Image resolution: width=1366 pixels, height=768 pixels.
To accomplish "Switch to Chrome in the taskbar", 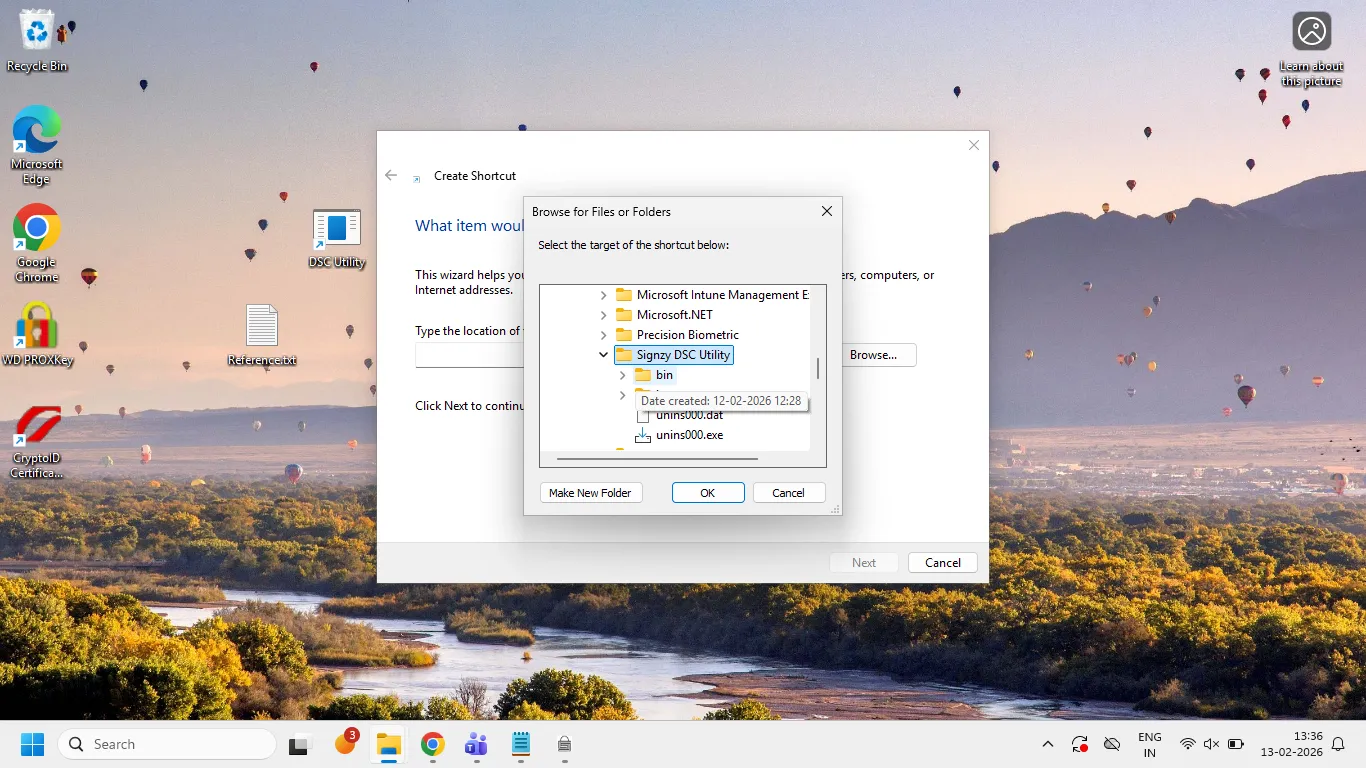I will point(432,745).
